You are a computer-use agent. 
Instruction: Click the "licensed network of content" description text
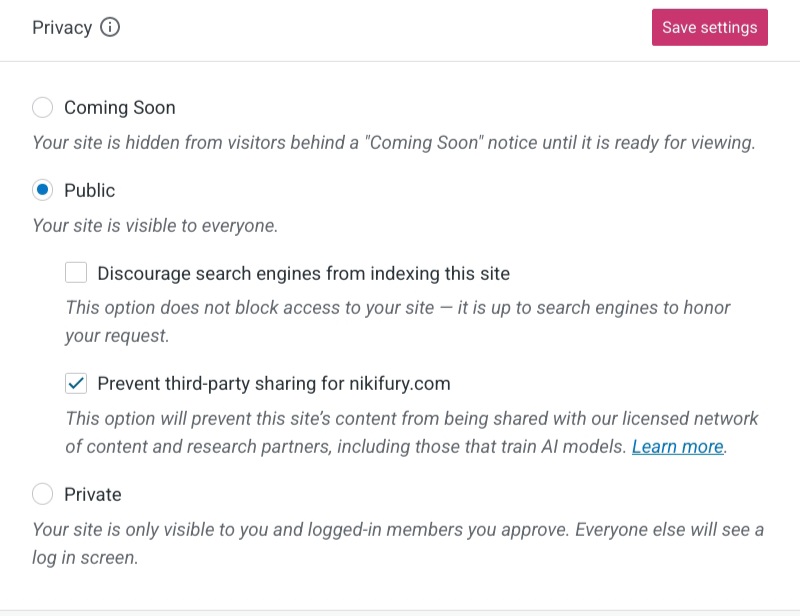click(412, 418)
